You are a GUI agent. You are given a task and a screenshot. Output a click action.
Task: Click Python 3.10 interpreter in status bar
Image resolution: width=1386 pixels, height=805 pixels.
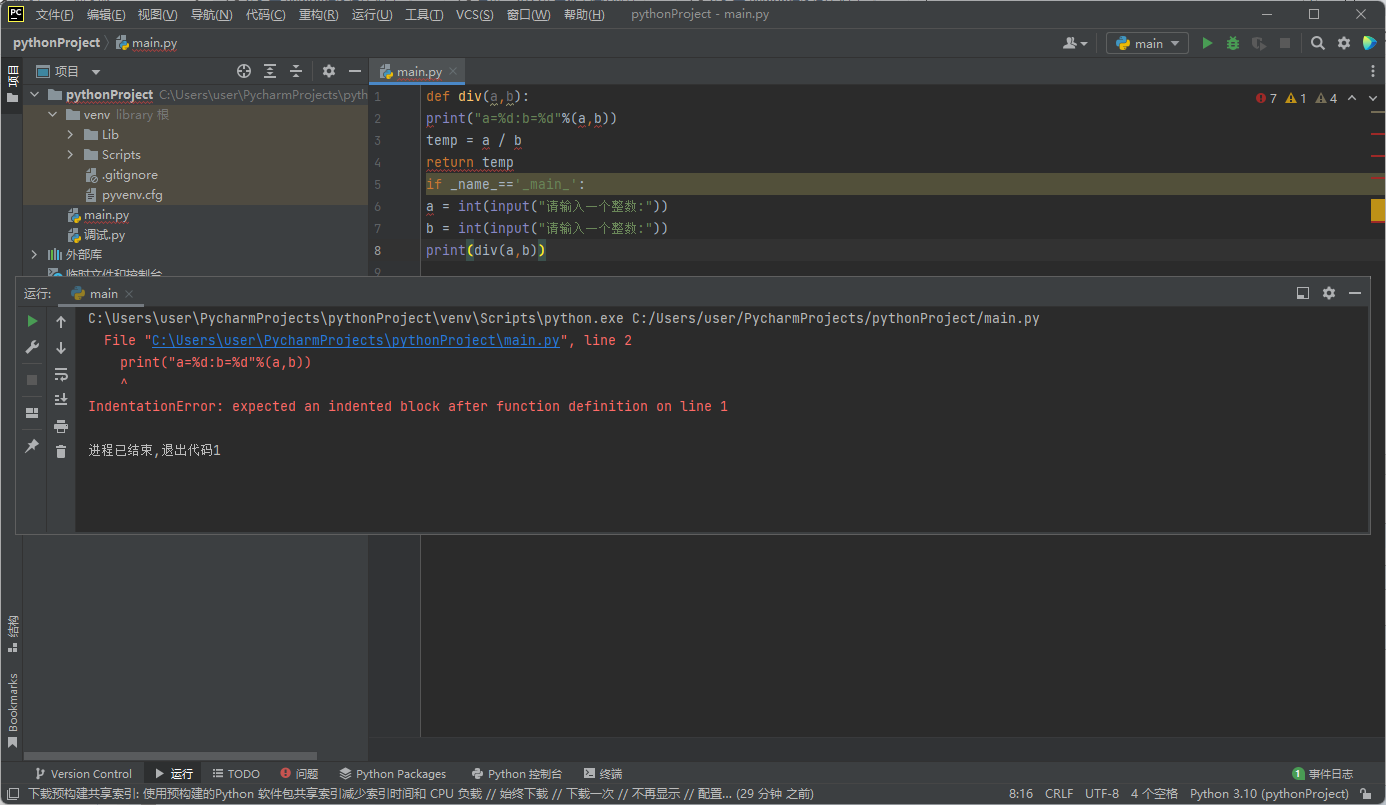[x=1268, y=793]
